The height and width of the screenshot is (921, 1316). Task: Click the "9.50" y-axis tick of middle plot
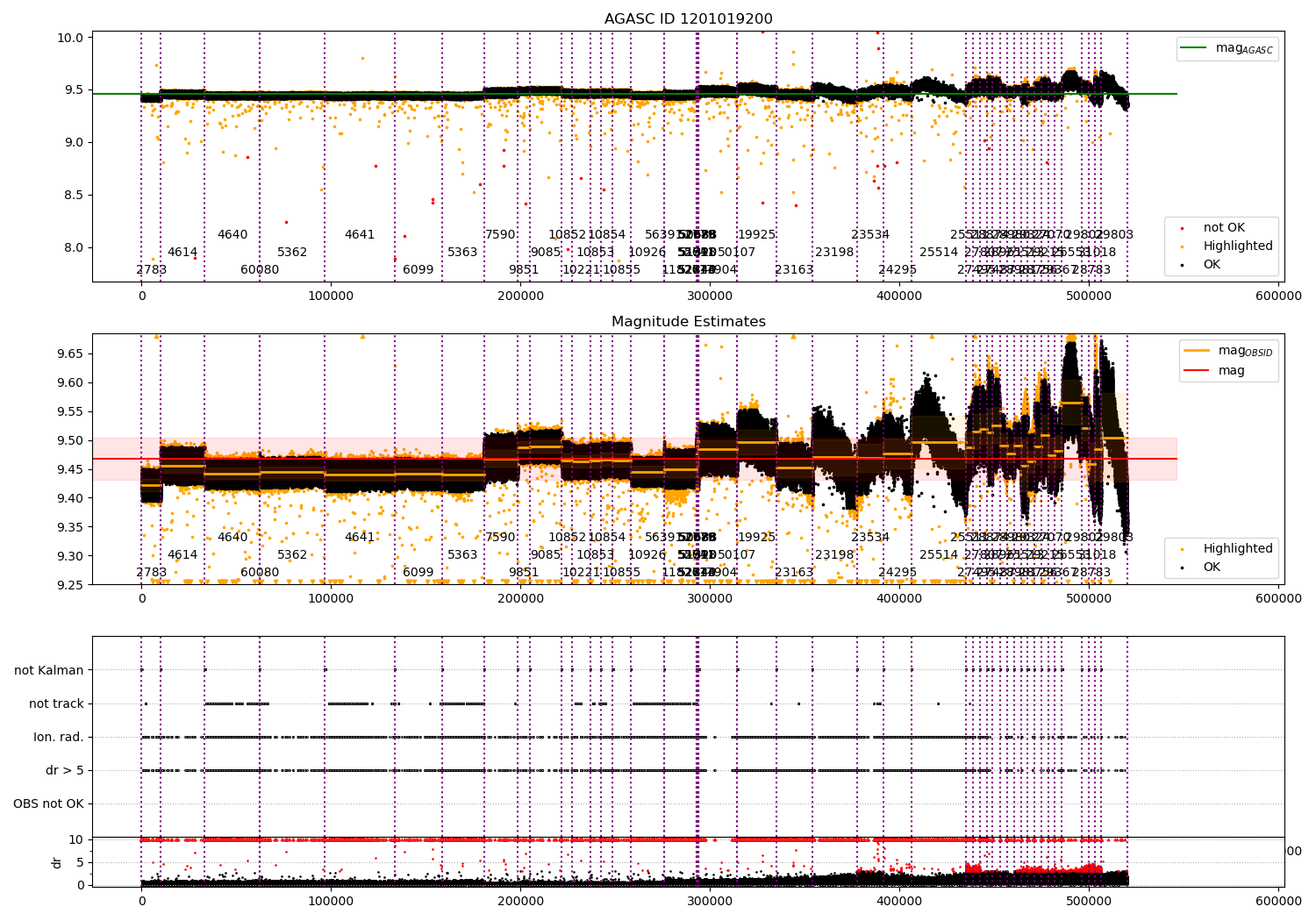70,440
